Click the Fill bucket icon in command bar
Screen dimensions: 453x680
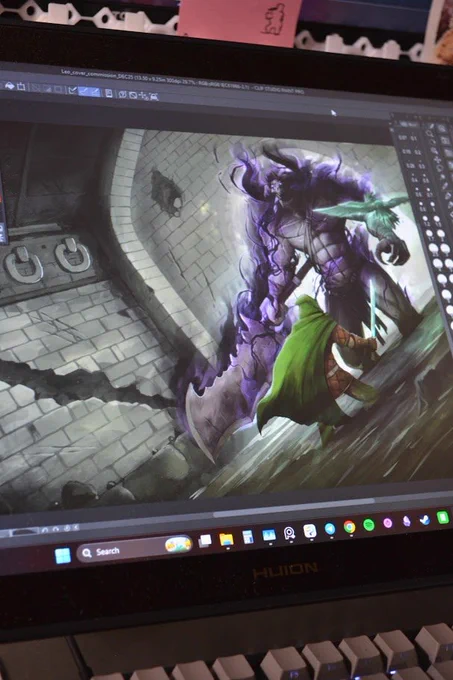[x=10, y=86]
